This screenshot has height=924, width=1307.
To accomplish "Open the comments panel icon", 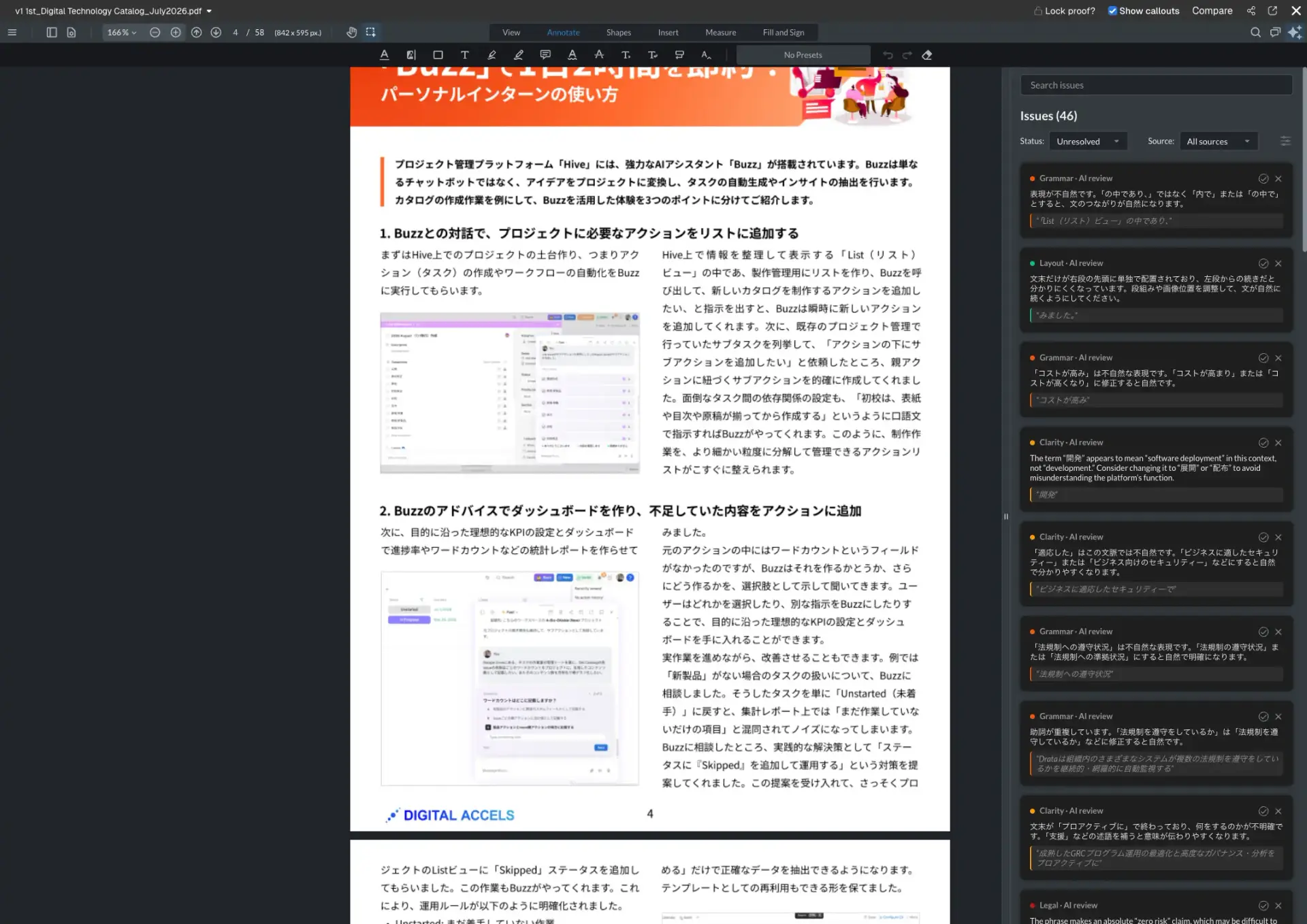I will pyautogui.click(x=1275, y=32).
